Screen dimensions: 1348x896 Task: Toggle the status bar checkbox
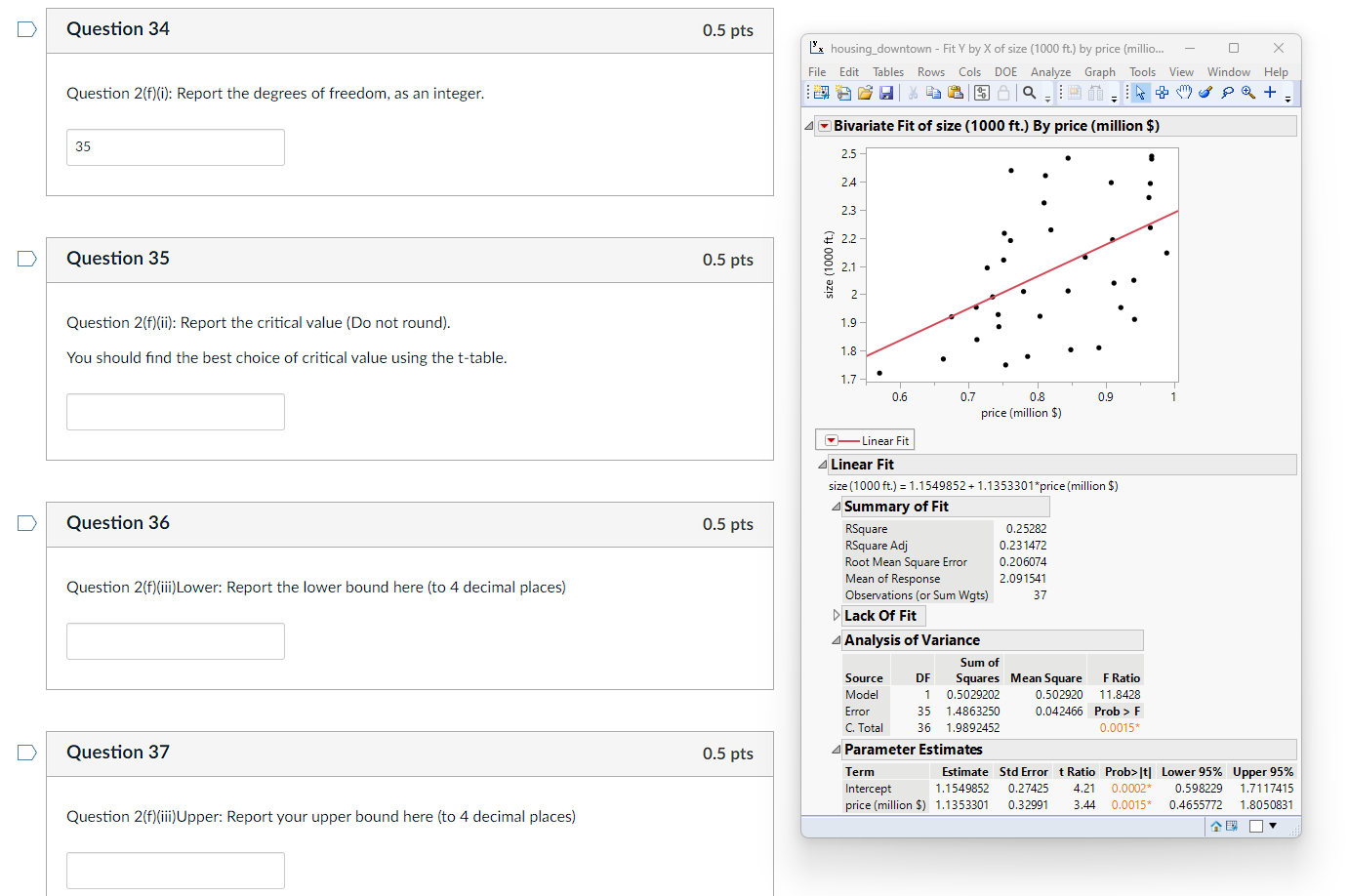[1256, 826]
